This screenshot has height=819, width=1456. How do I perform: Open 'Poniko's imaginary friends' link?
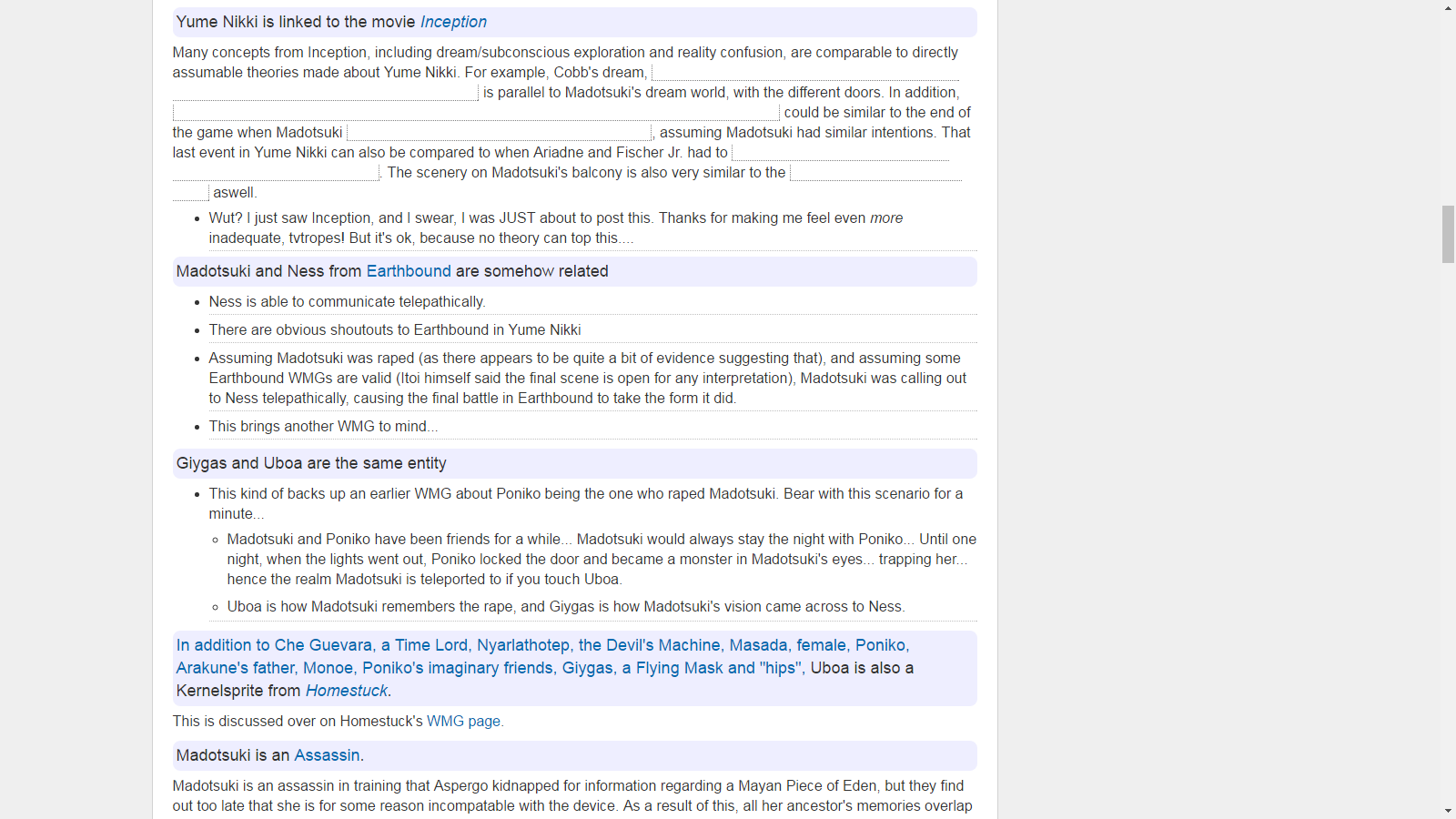tap(458, 668)
